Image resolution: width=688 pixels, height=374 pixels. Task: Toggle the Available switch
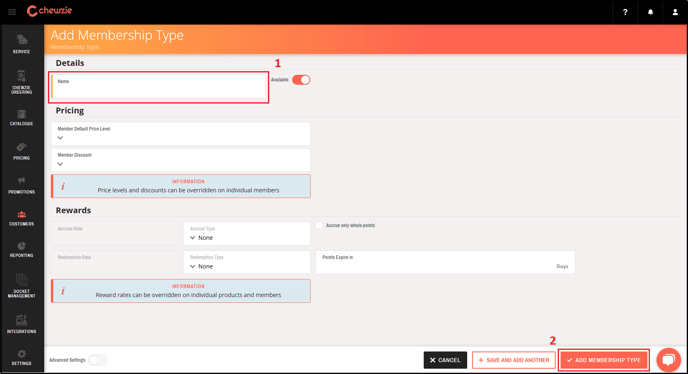[x=301, y=80]
